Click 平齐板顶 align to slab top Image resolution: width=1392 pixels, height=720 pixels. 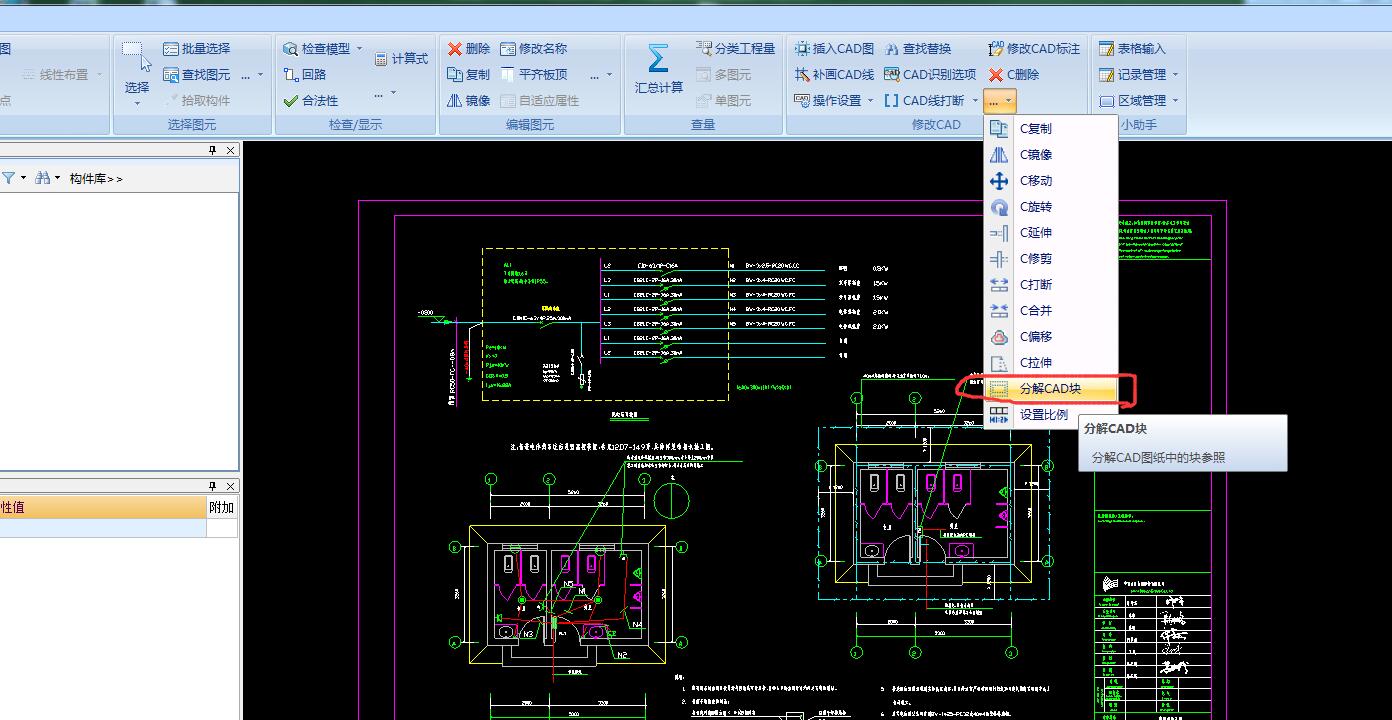(534, 74)
